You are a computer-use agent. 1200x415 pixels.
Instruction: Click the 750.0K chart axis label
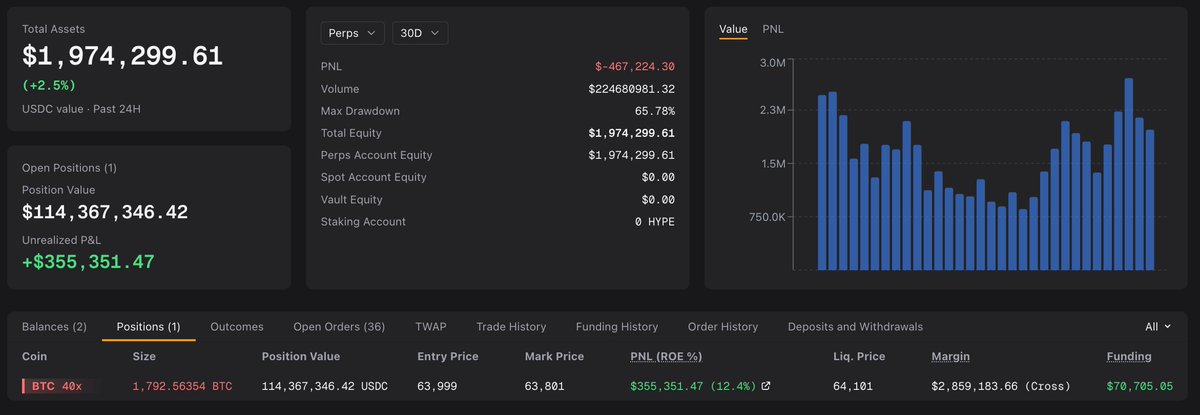(767, 217)
